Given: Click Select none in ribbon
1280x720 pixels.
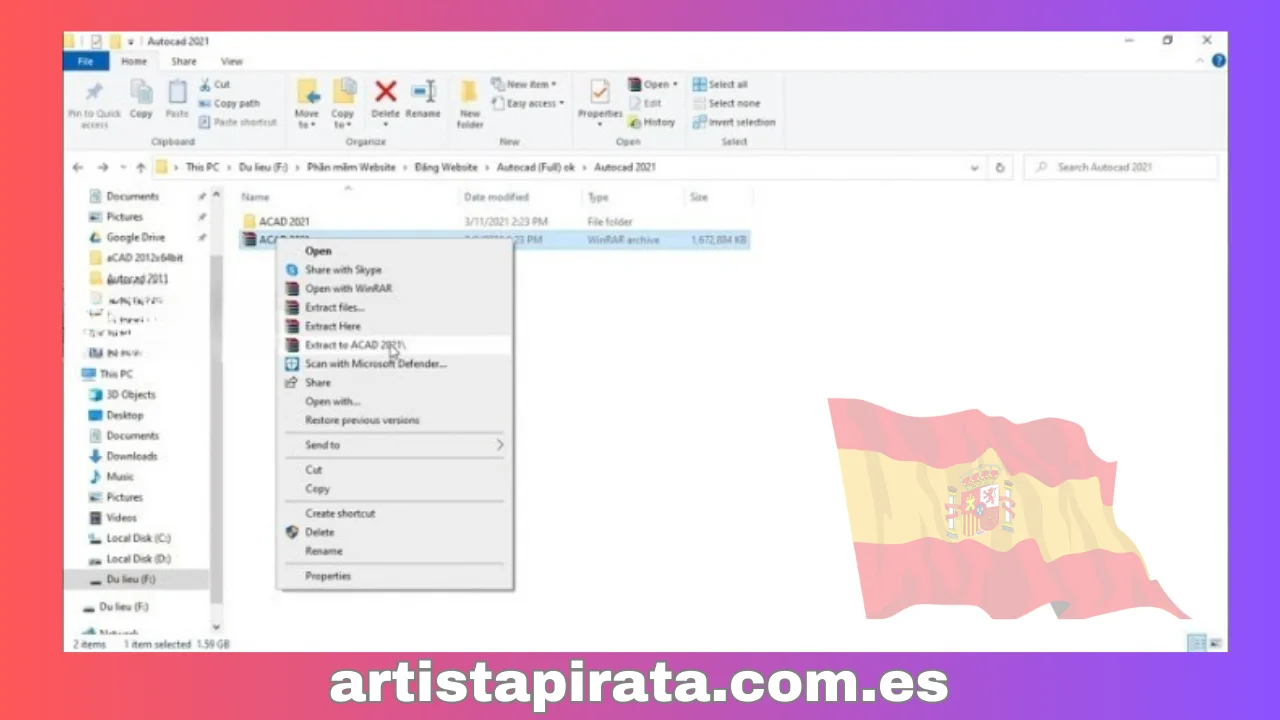Looking at the screenshot, I should coord(726,103).
